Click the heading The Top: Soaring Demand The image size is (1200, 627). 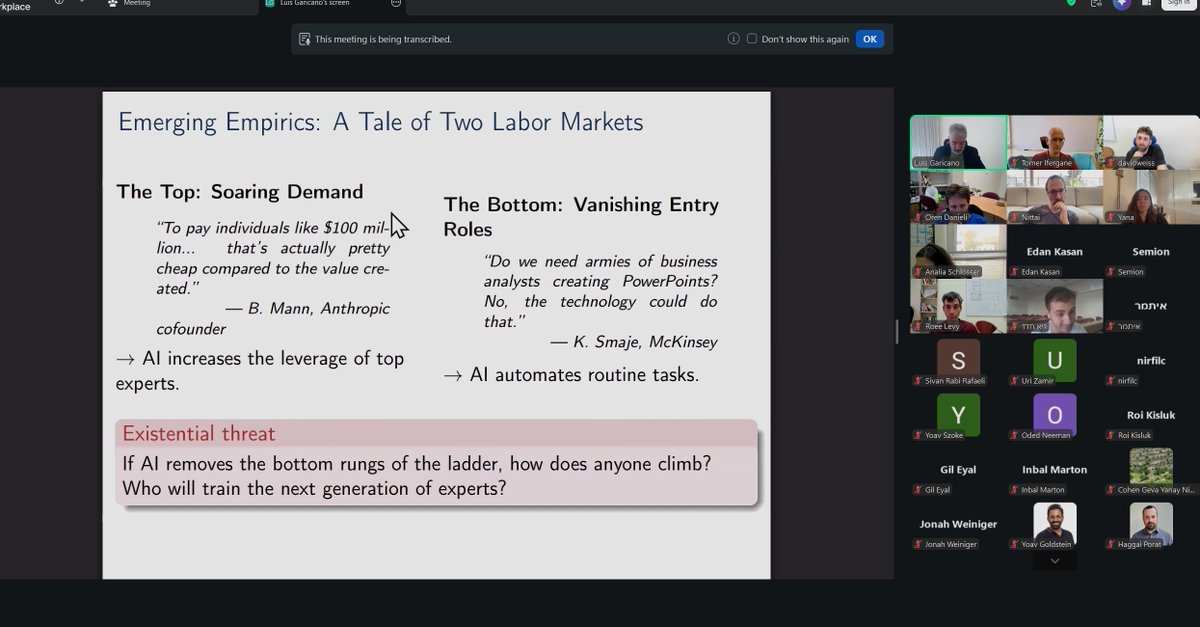click(240, 191)
